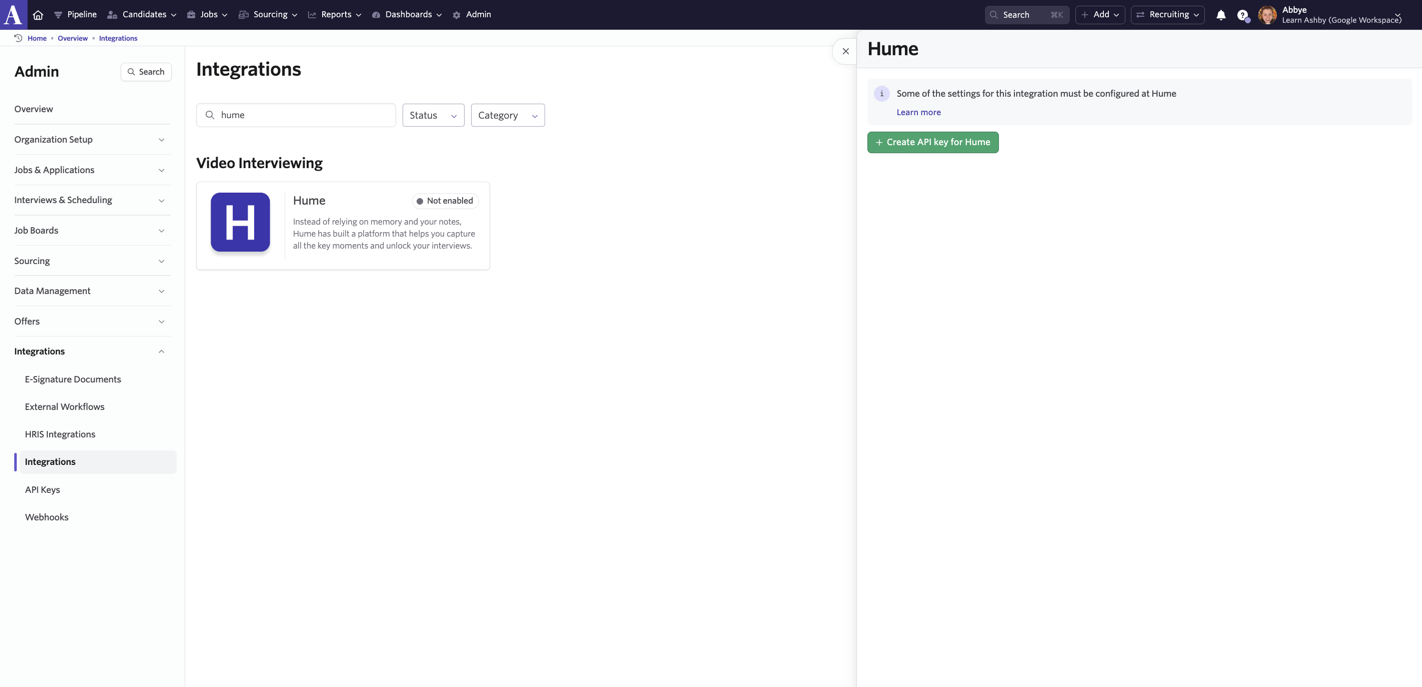
Task: Collapse the Integrations sidebar section
Action: (x=90, y=352)
